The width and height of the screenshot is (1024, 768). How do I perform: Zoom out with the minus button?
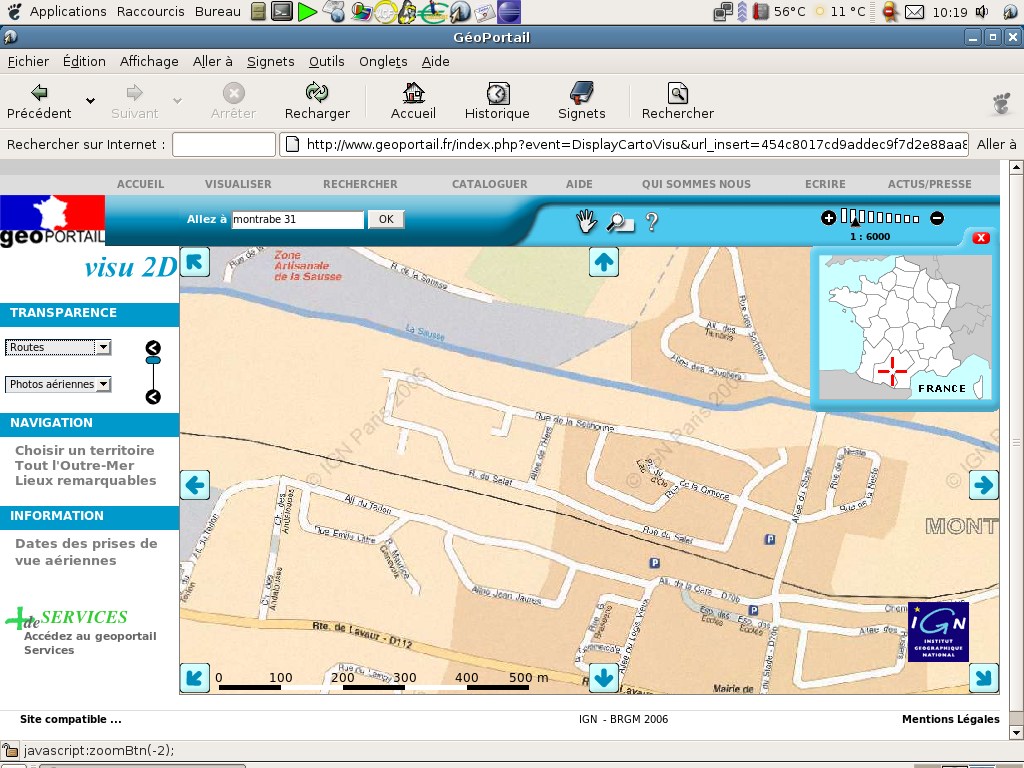click(x=936, y=218)
